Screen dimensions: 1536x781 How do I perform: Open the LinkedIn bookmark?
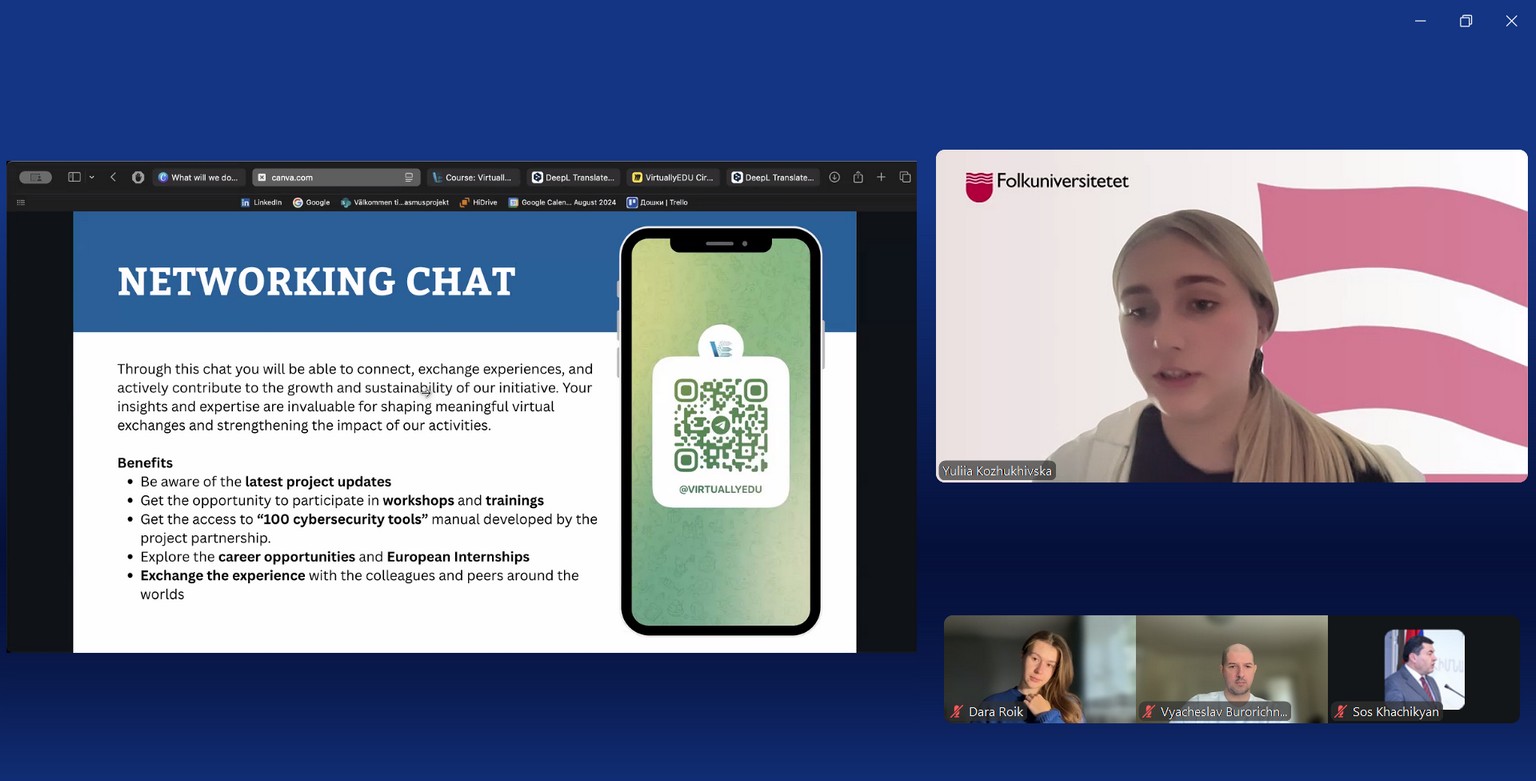tap(261, 202)
